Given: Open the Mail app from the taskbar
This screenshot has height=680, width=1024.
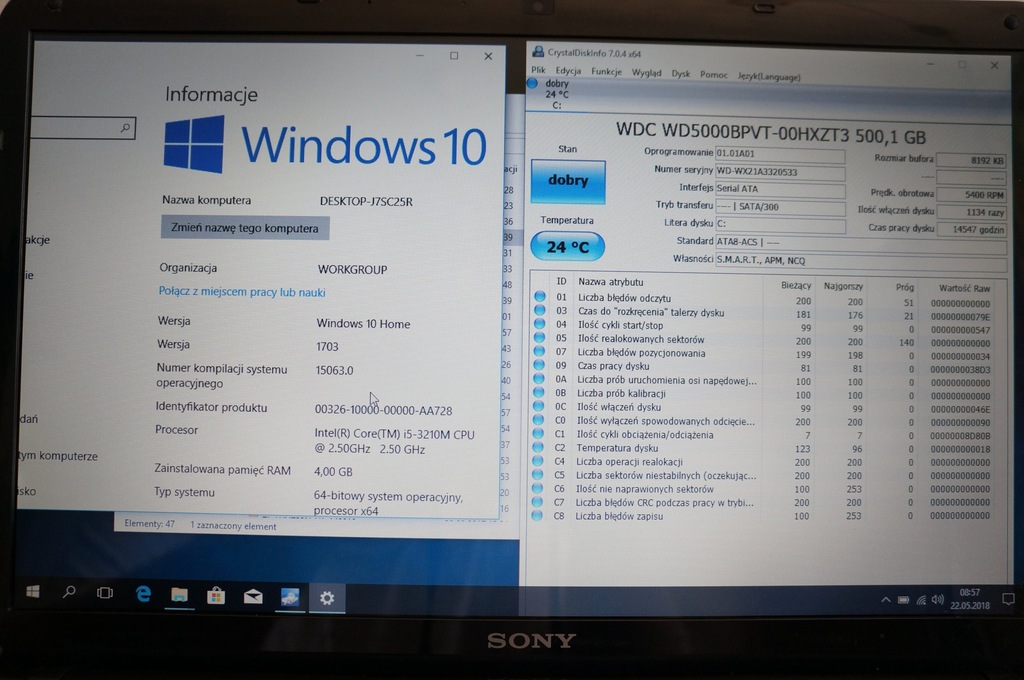Looking at the screenshot, I should 253,596.
